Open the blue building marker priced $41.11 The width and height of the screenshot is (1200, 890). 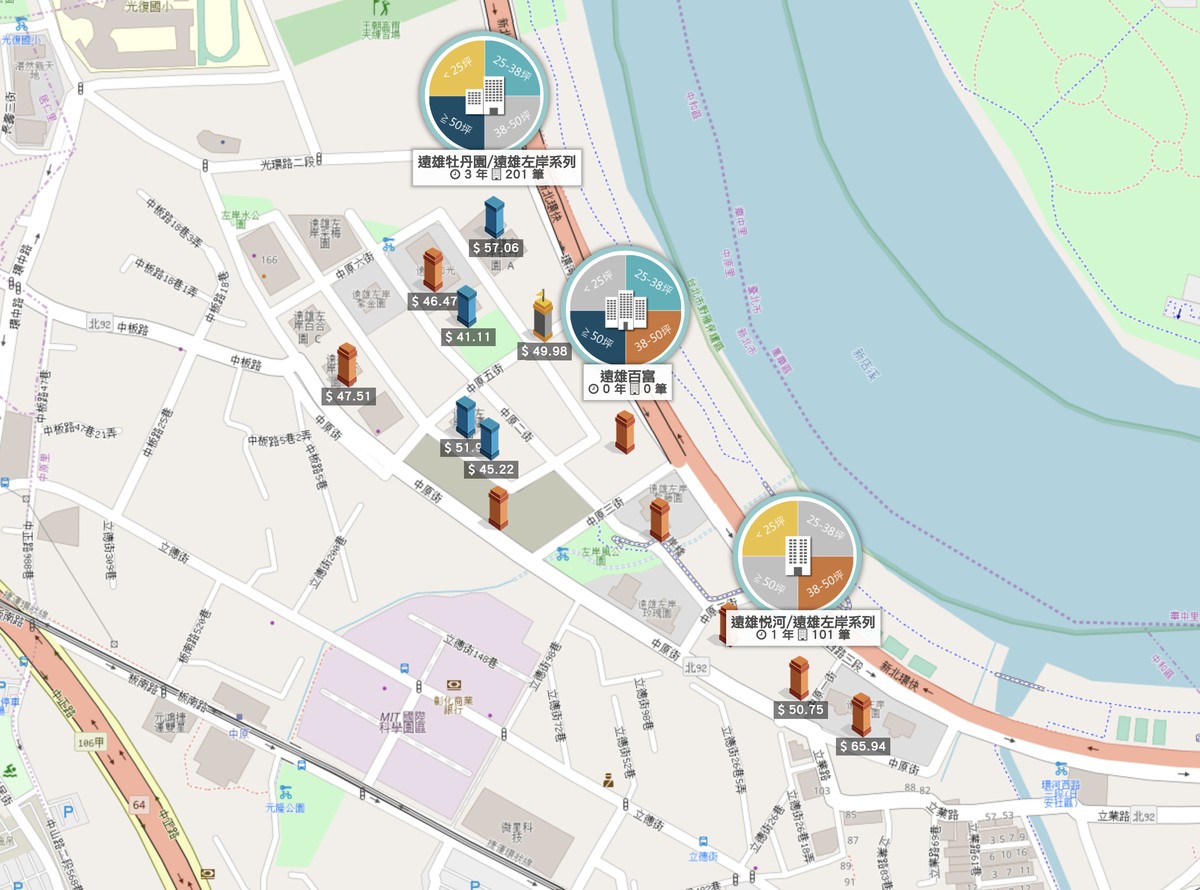(466, 306)
